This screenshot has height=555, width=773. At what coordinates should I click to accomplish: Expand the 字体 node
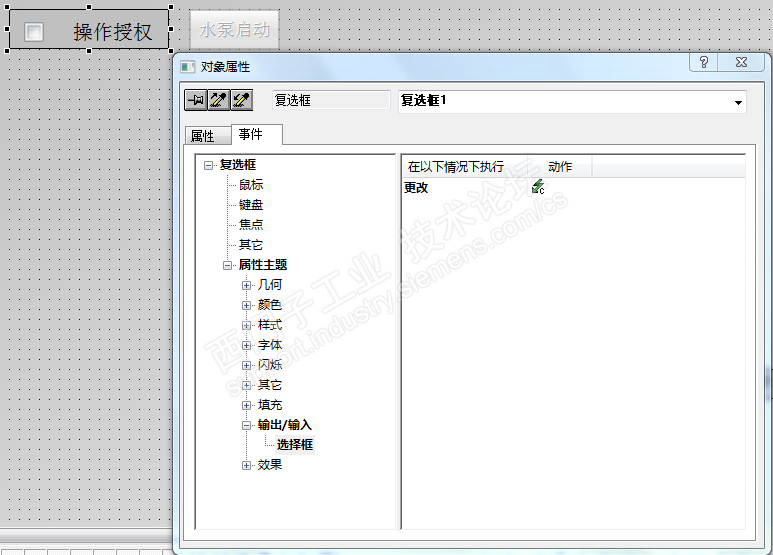[x=246, y=346]
